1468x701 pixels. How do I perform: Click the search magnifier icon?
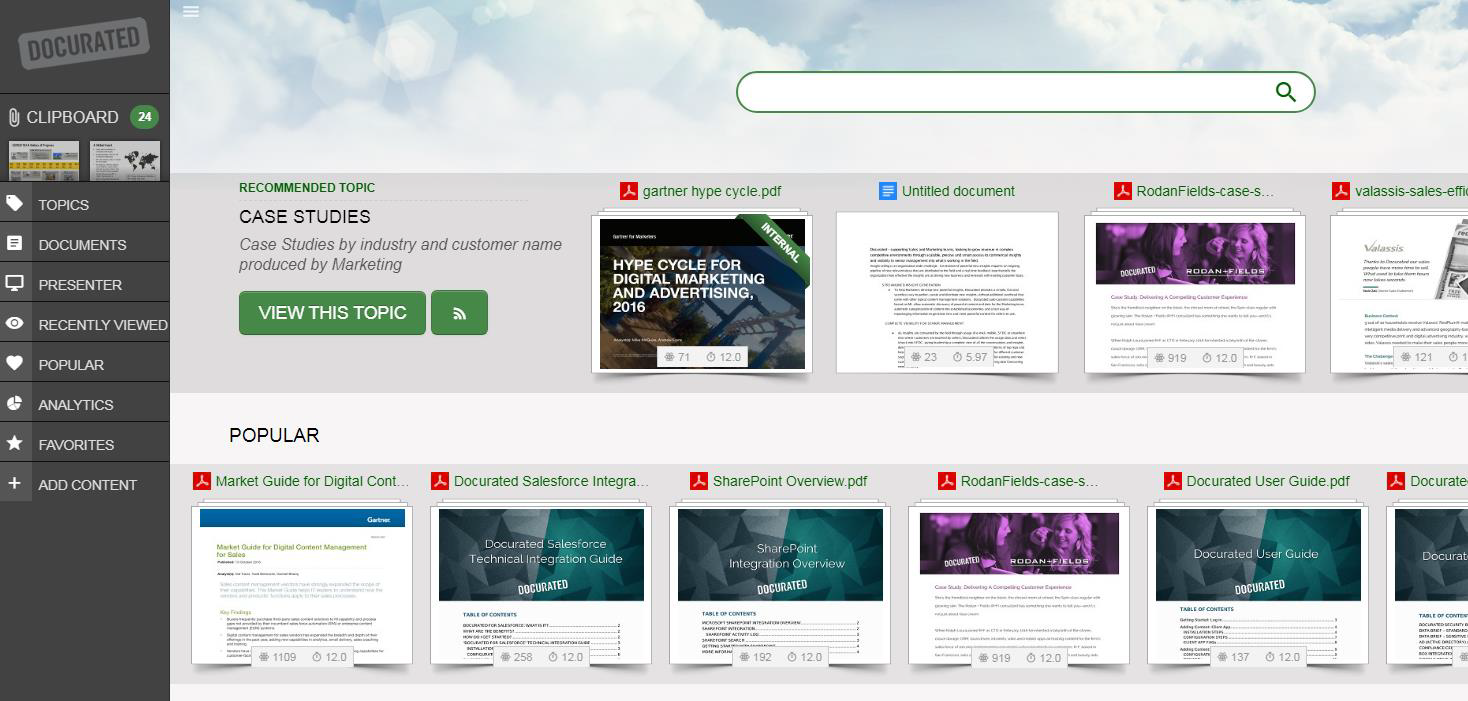tap(1286, 92)
